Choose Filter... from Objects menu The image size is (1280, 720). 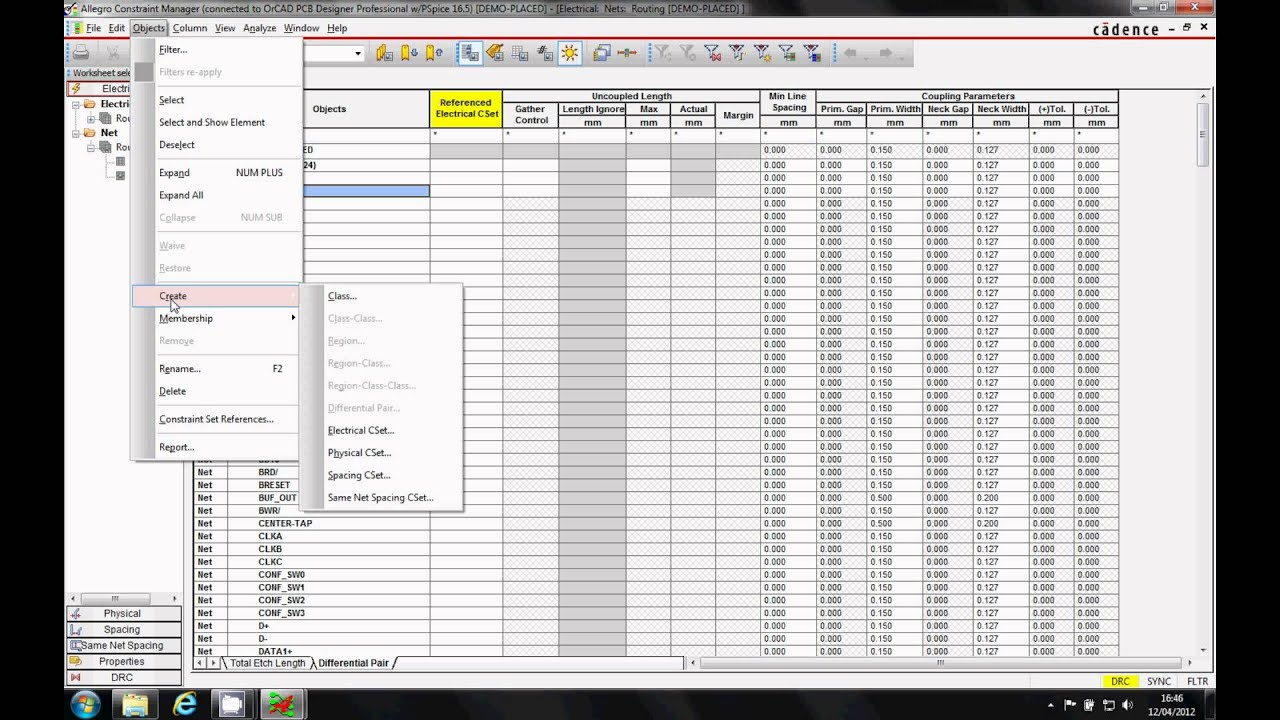pyautogui.click(x=217, y=50)
